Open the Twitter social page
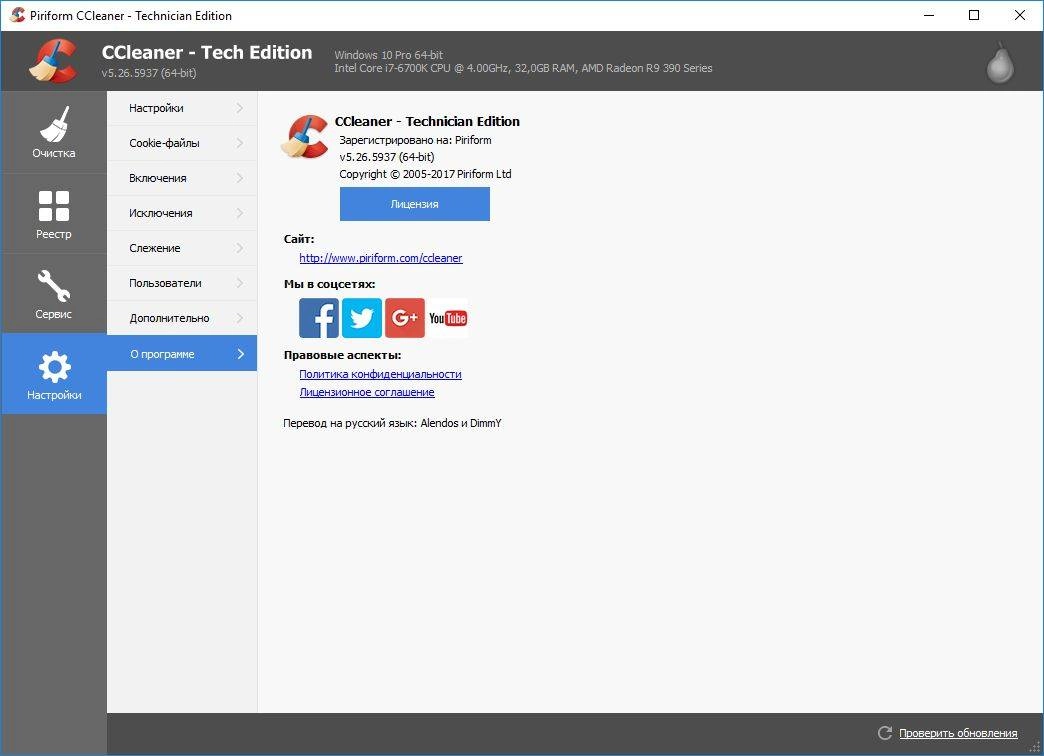1044x756 pixels. 362,318
